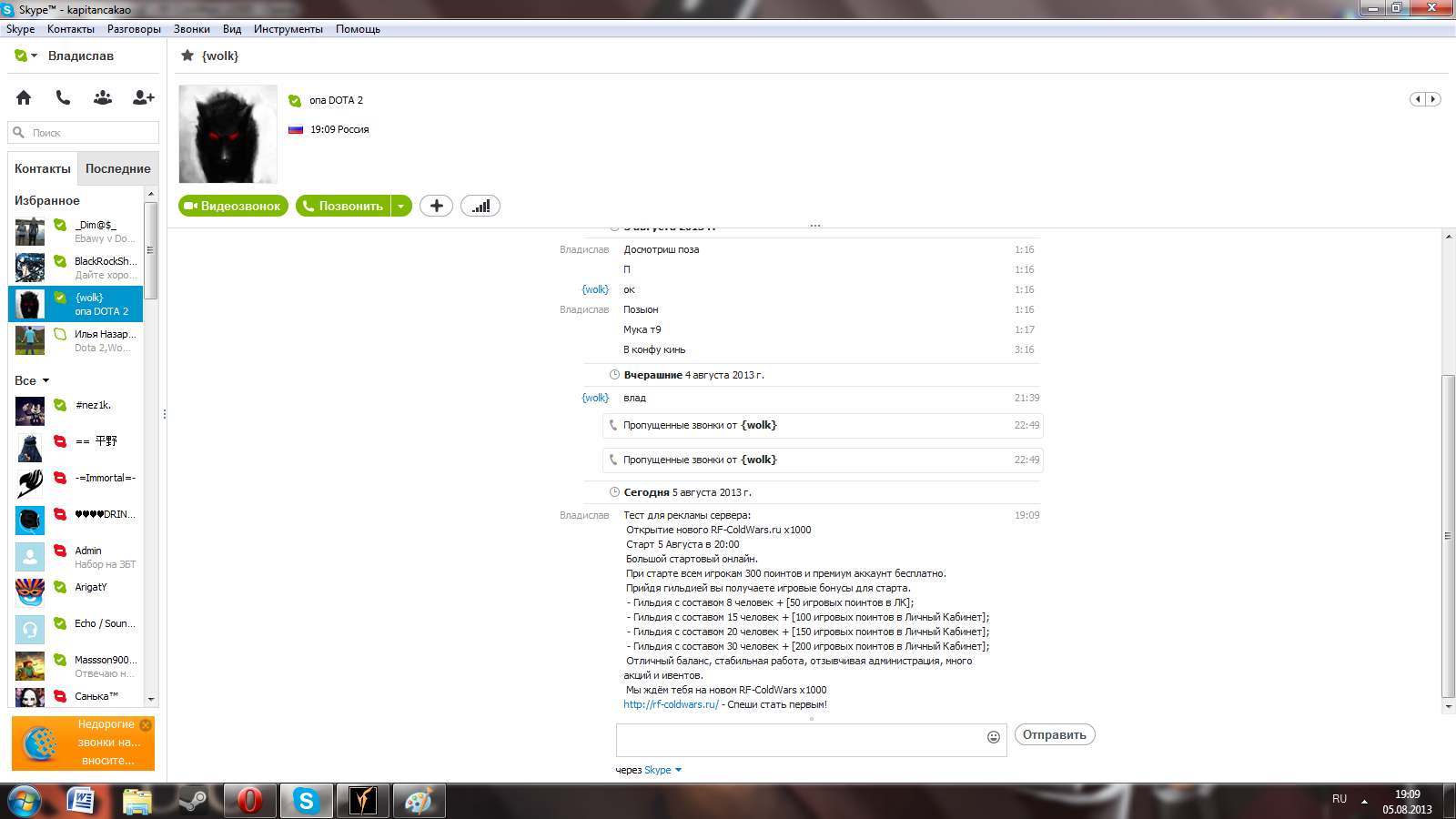Open the Skype menu
The width and height of the screenshot is (1456, 819).
coord(20,29)
